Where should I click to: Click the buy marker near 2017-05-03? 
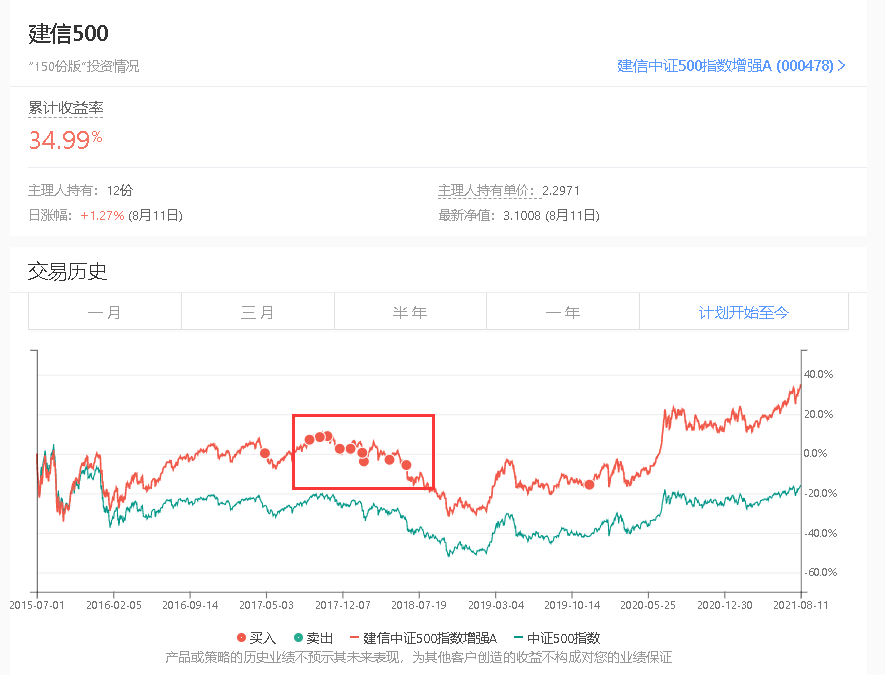pos(265,453)
